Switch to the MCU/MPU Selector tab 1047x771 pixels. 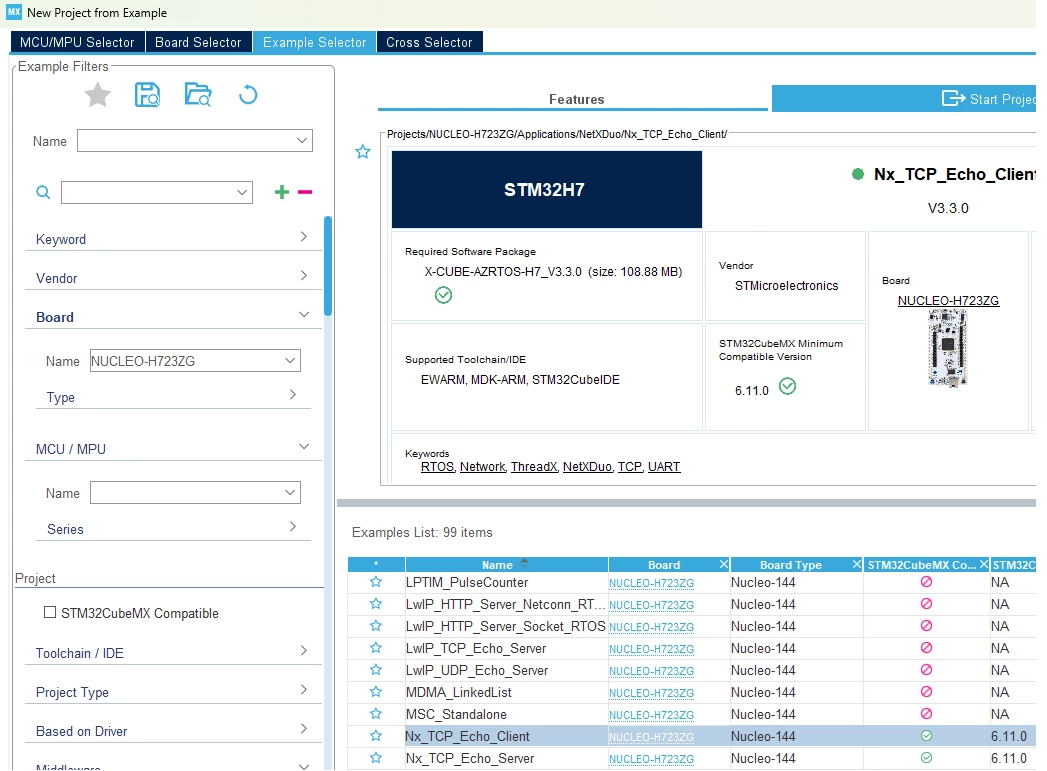coord(77,42)
